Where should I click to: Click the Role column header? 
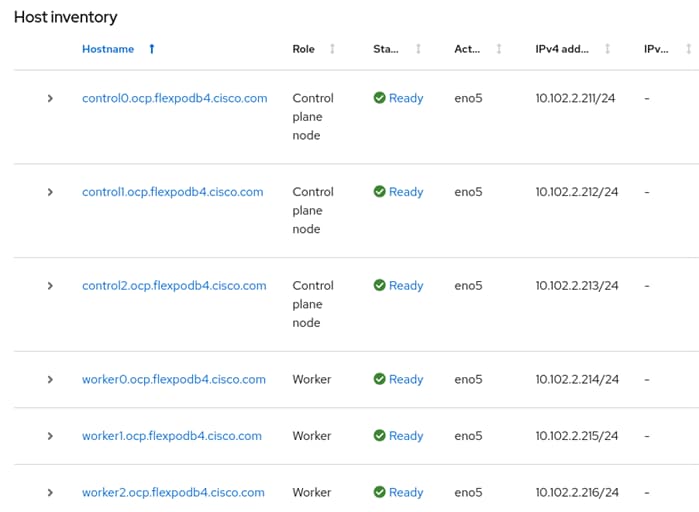[304, 49]
